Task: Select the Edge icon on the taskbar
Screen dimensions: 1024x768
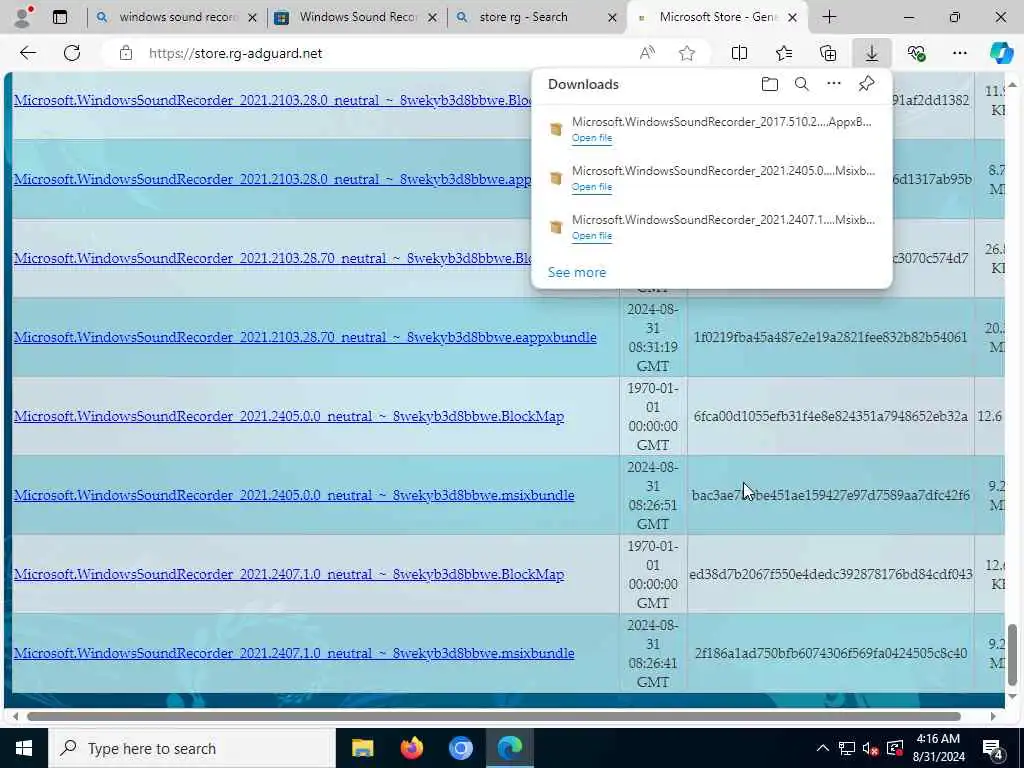Action: (509, 748)
